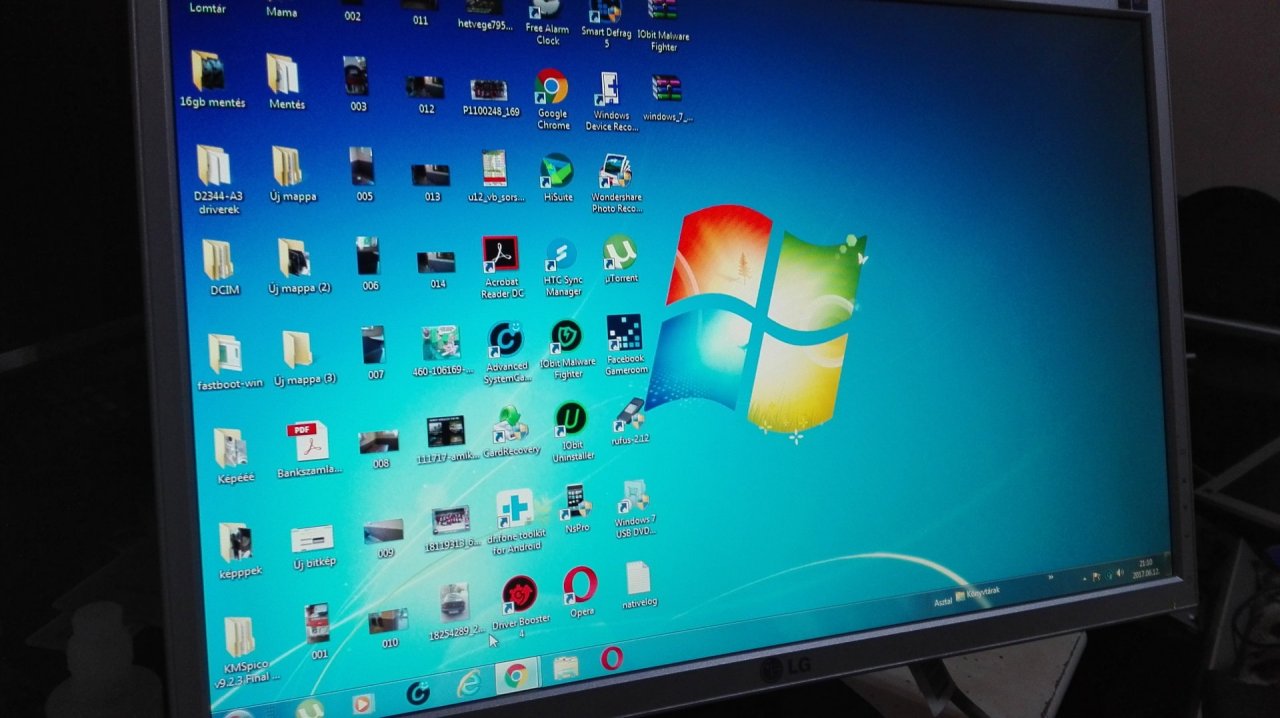Click Chrome button in the taskbar
Image resolution: width=1280 pixels, height=718 pixels.
click(515, 676)
